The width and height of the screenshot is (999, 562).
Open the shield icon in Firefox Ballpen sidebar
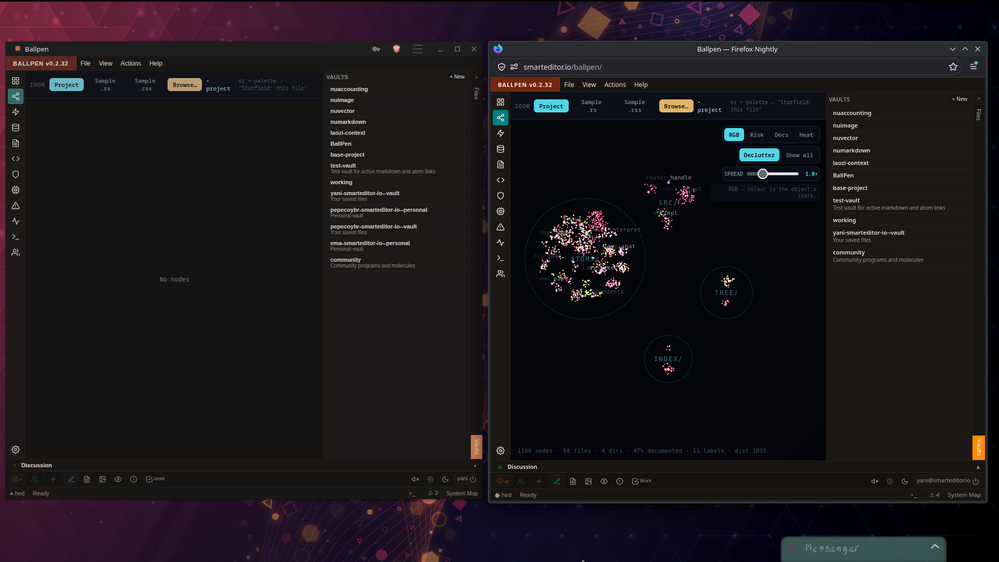[x=500, y=196]
